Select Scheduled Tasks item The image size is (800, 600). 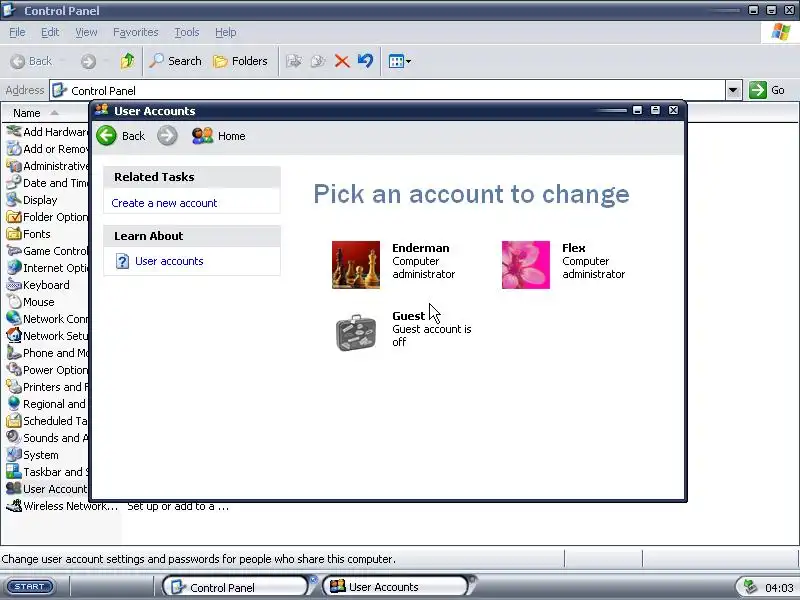pos(47,421)
